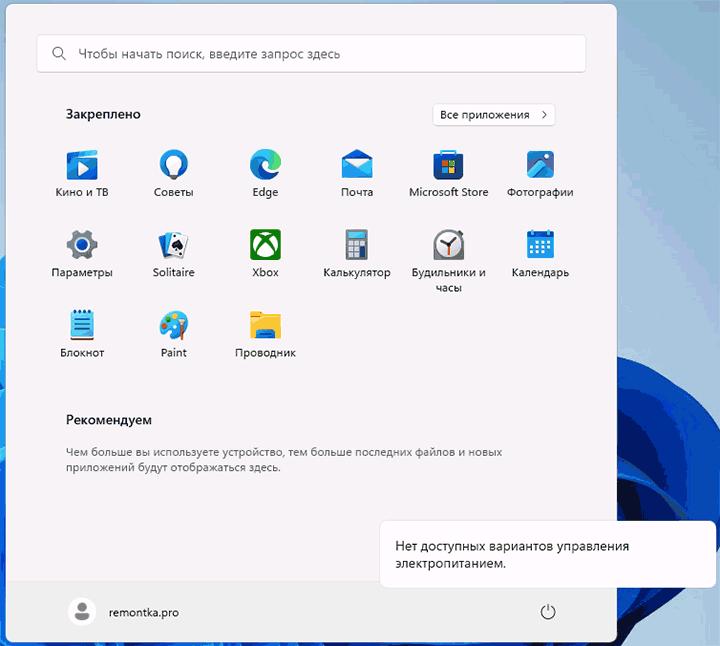720x646 pixels.
Task: Launch Solitaire game
Action: (174, 254)
